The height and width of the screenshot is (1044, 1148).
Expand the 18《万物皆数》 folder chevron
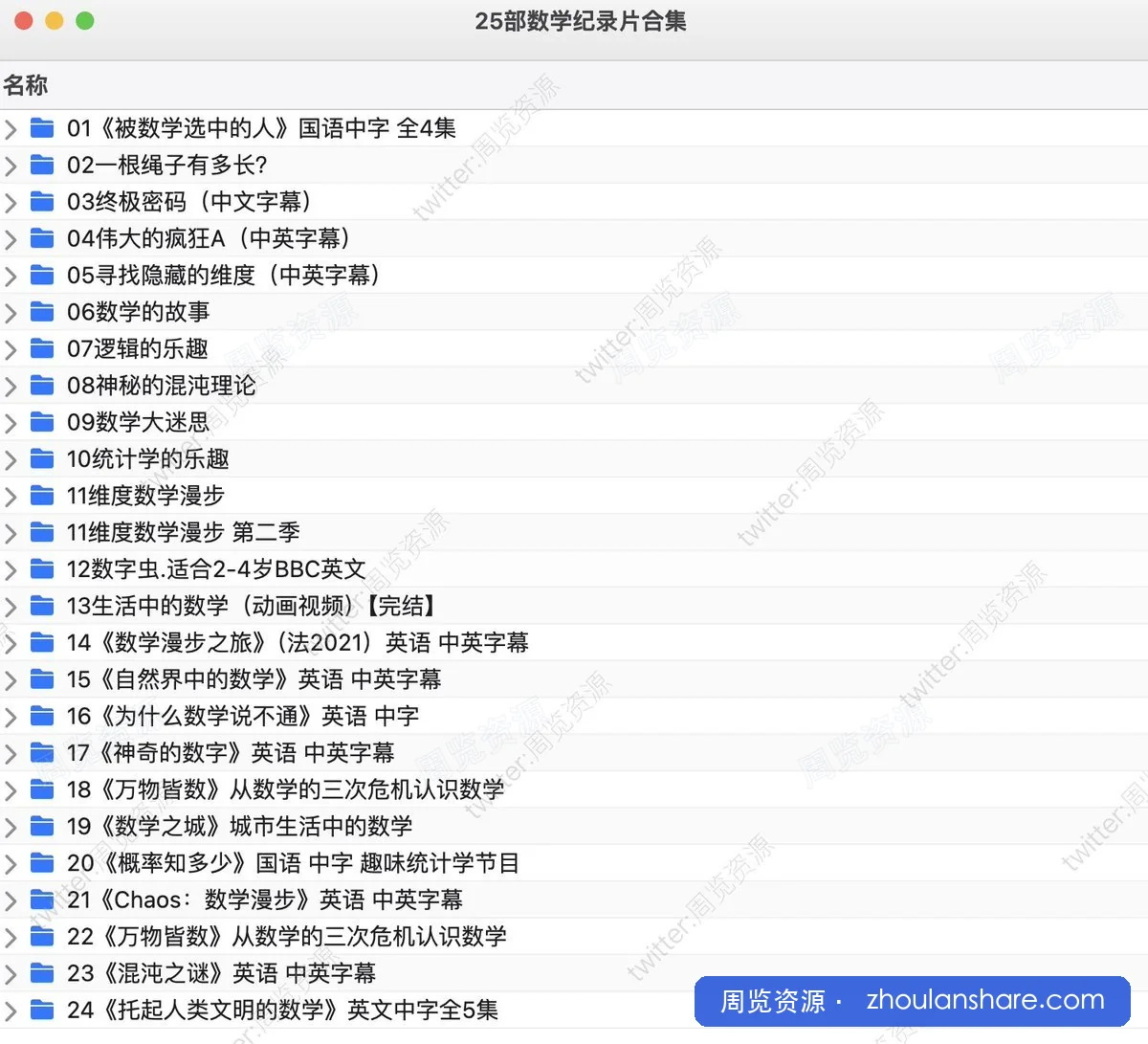11,789
